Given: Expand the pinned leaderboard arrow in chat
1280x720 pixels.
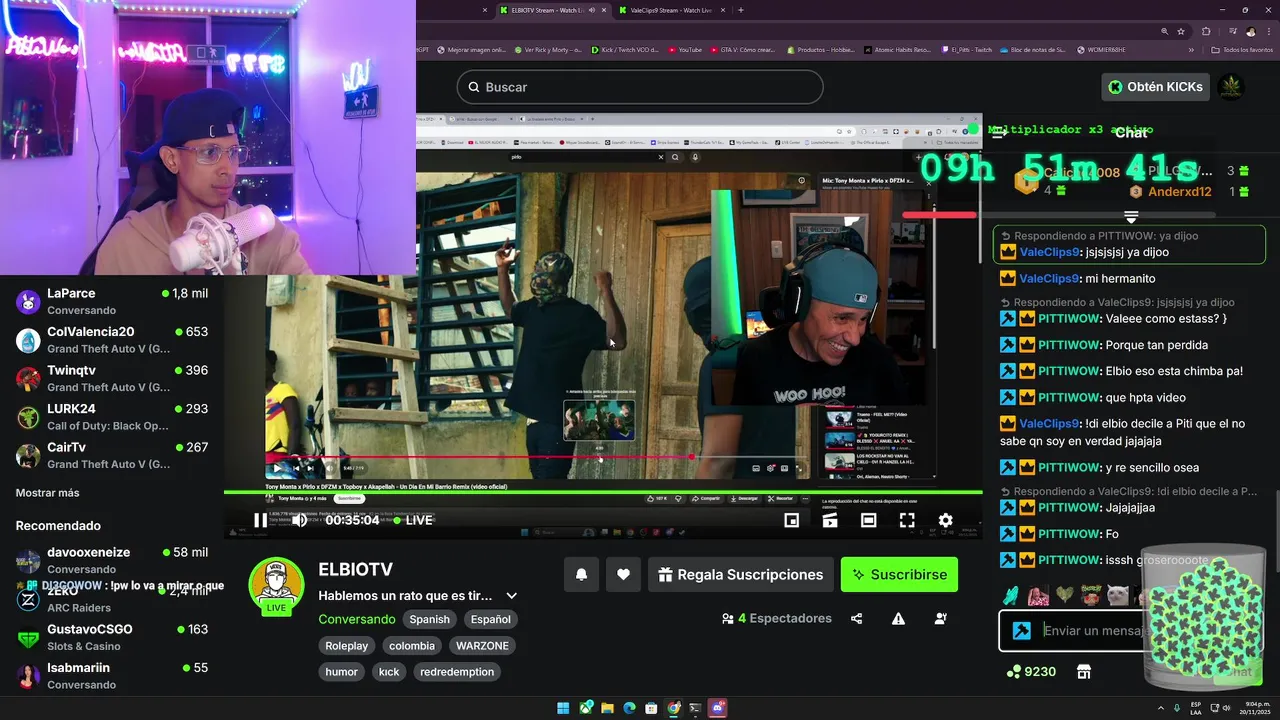Looking at the screenshot, I should [1131, 217].
